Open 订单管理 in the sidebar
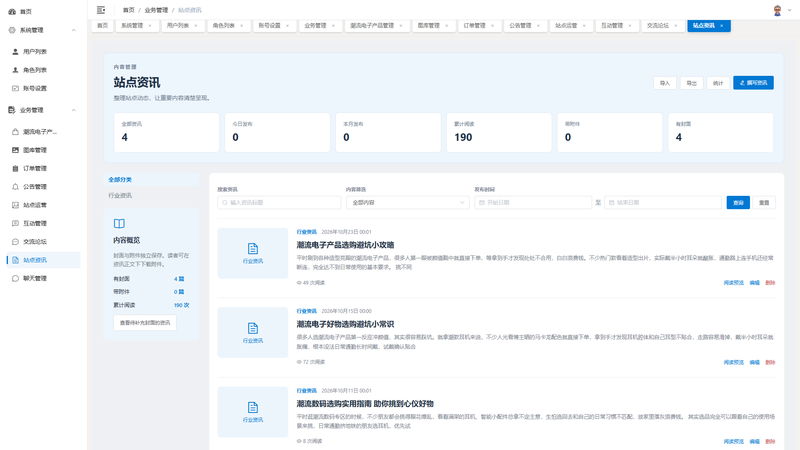800x450 pixels. point(35,168)
